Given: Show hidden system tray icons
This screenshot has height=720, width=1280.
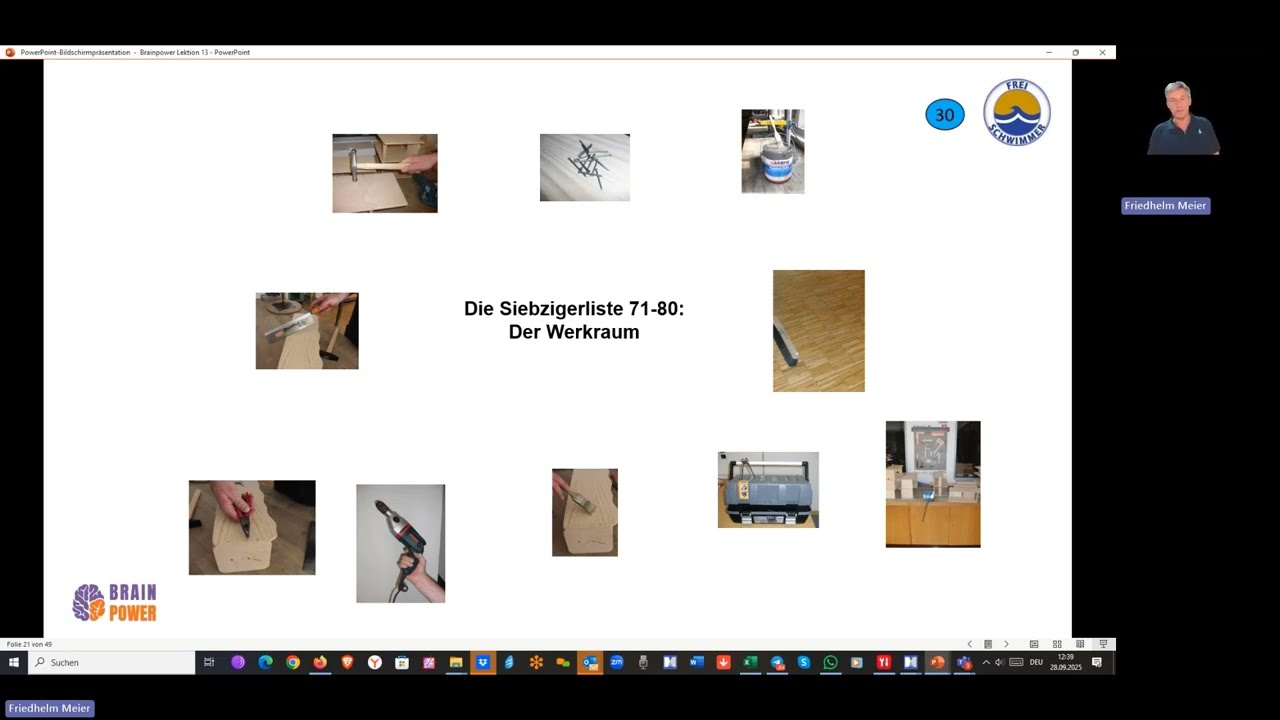Looking at the screenshot, I should (986, 662).
